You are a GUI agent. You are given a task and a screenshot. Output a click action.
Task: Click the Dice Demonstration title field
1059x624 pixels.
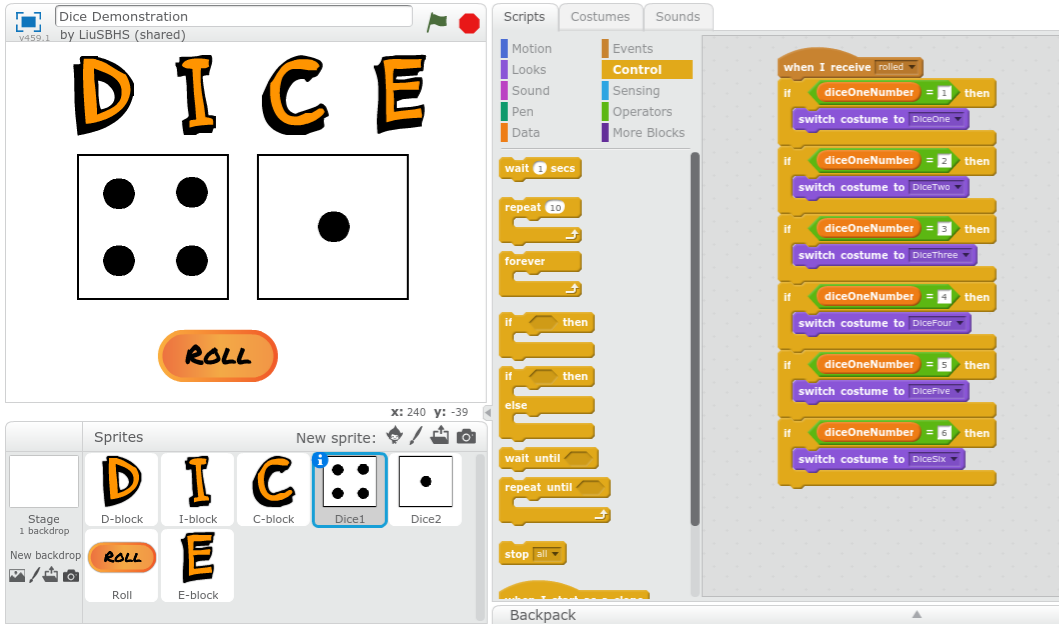(233, 16)
